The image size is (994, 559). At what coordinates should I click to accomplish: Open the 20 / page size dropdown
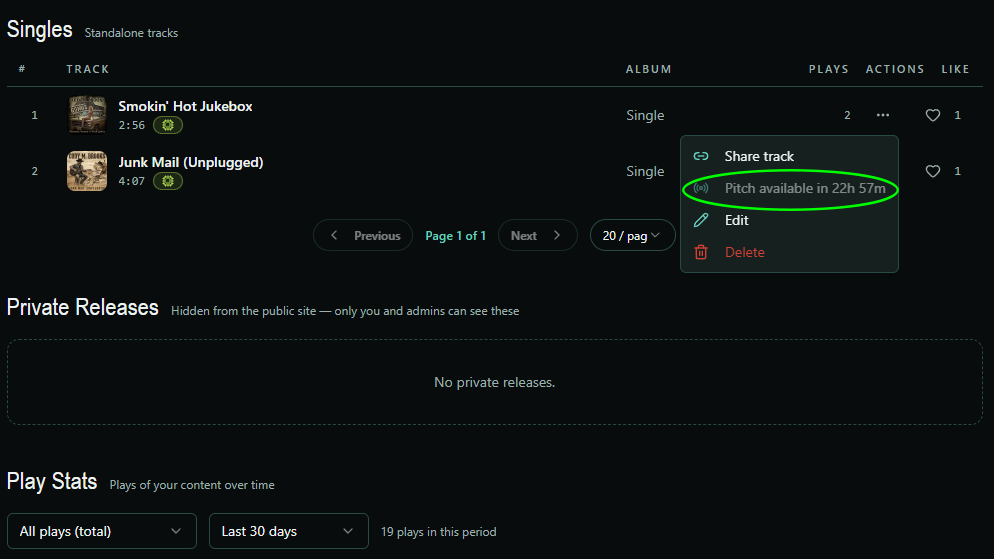click(632, 235)
